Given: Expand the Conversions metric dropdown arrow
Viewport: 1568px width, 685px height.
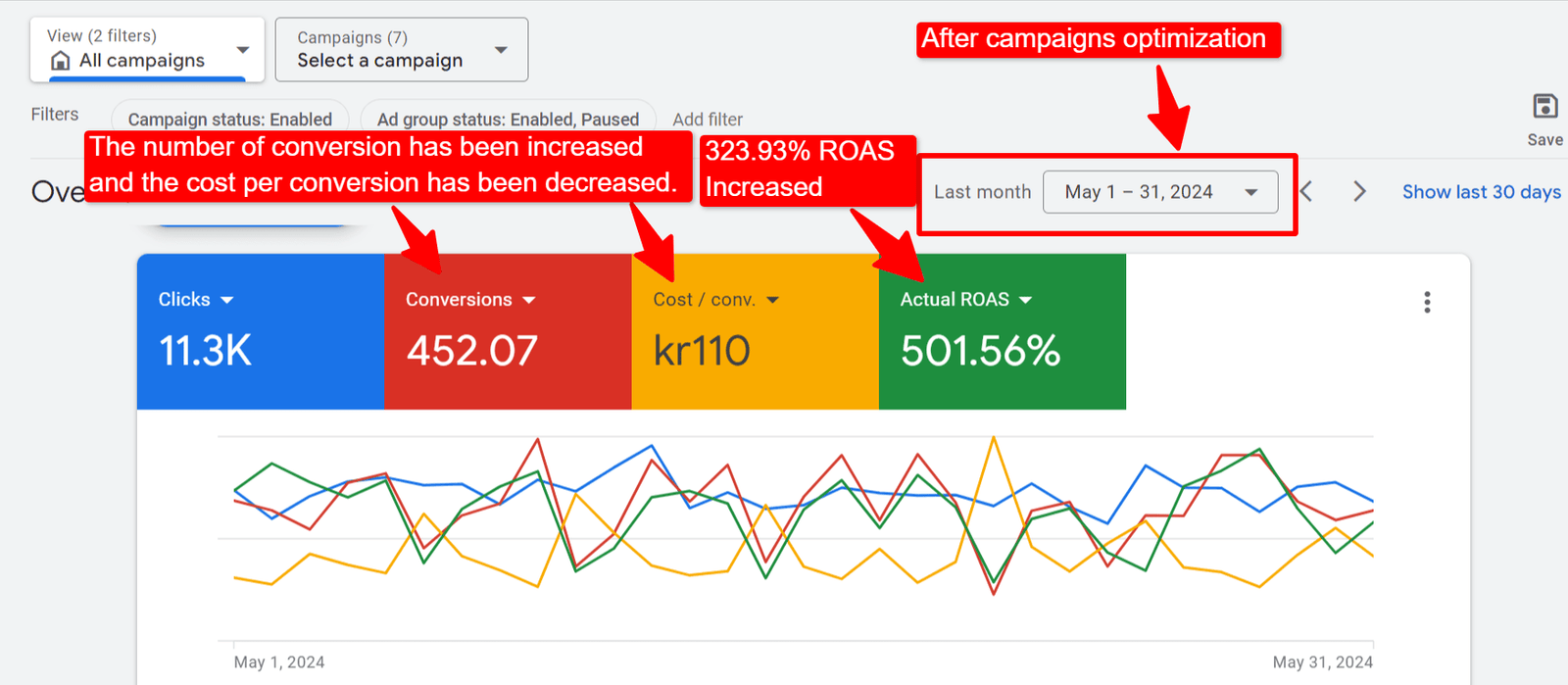Looking at the screenshot, I should tap(529, 300).
